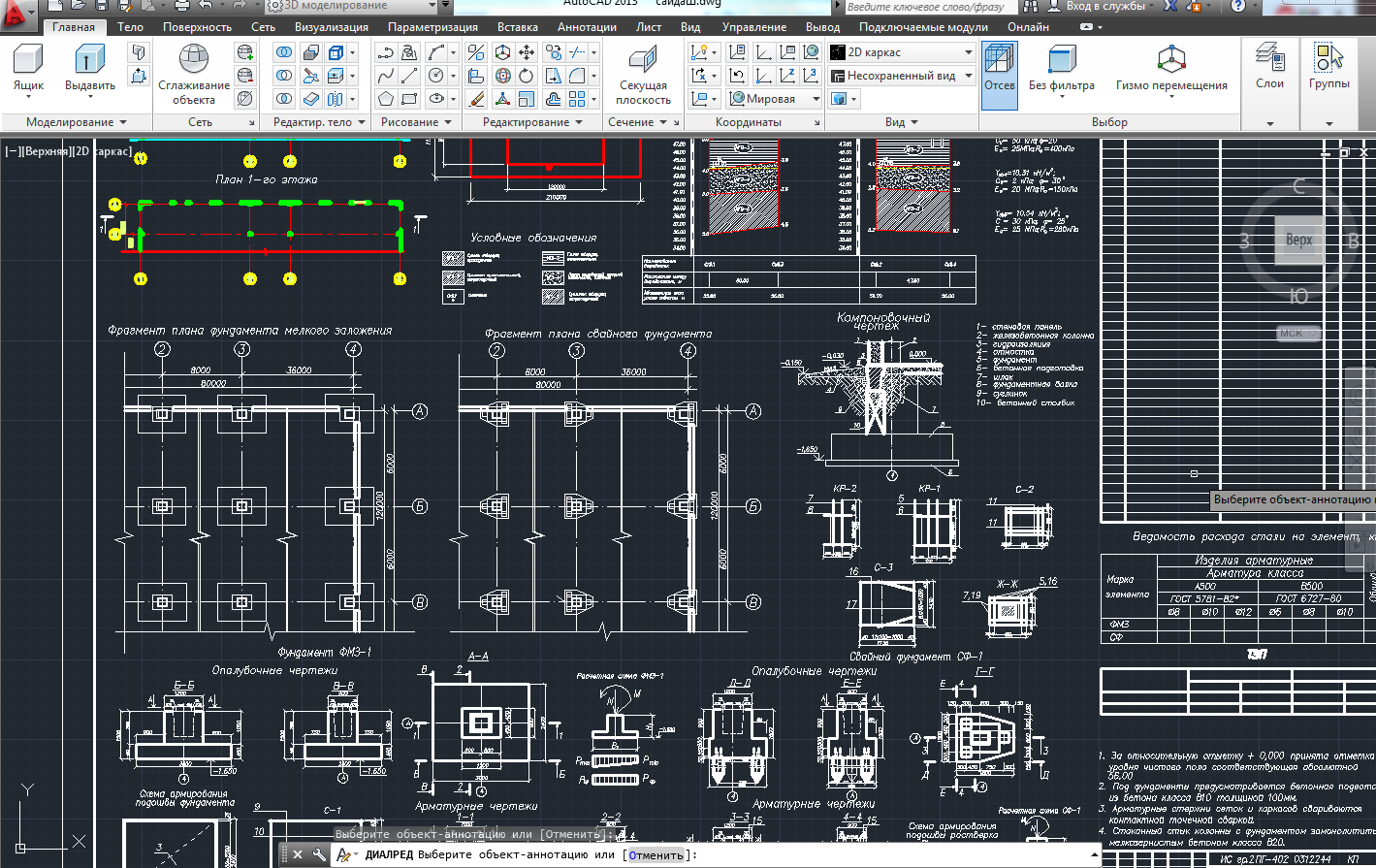Select the Polygon drawing tool

click(x=386, y=98)
